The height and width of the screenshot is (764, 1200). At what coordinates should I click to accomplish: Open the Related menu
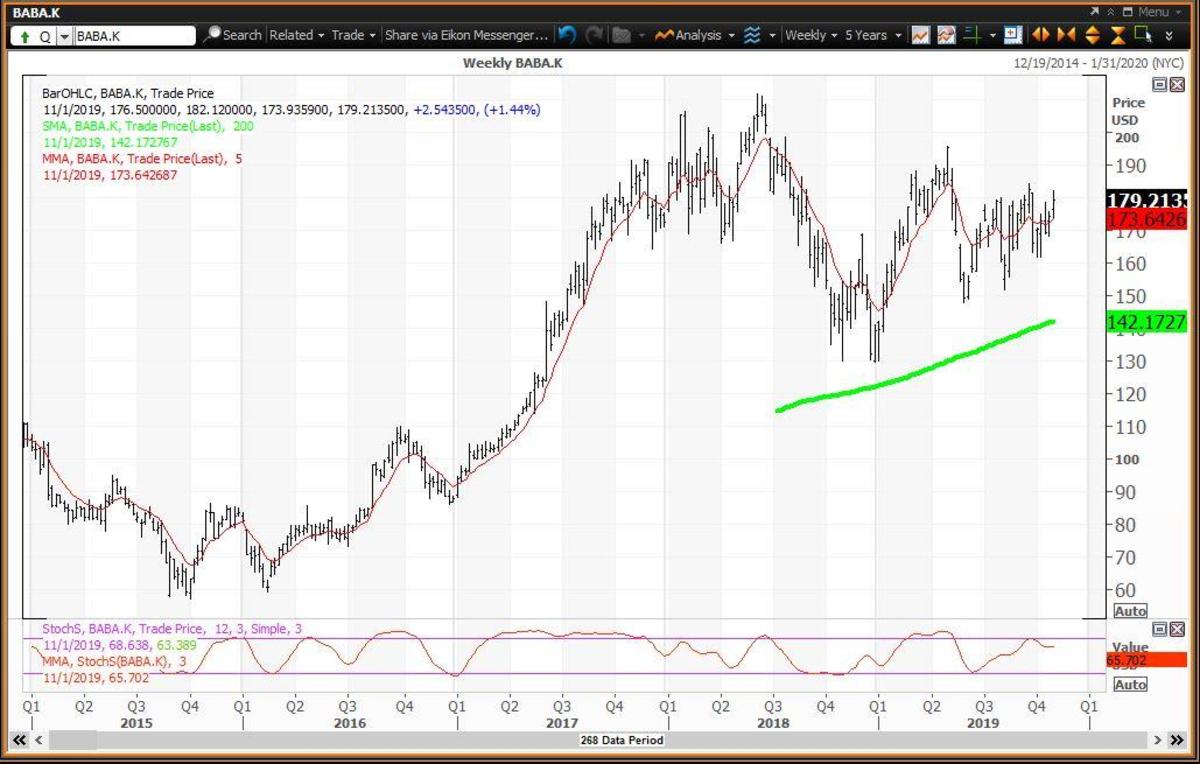click(x=296, y=35)
